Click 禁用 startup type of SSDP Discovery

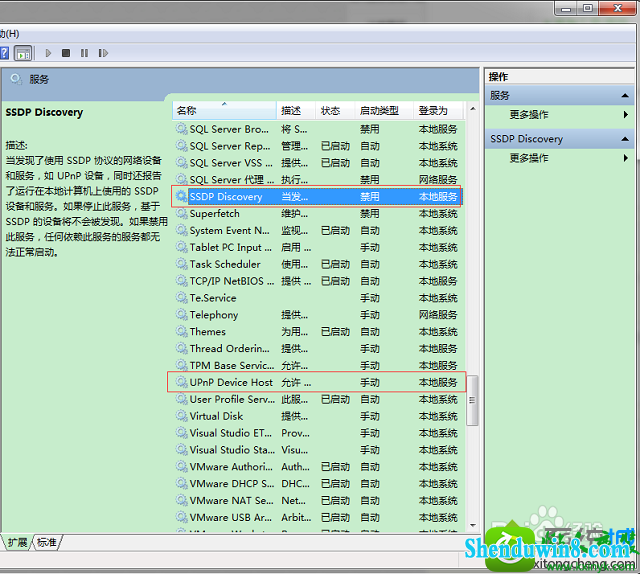point(370,196)
